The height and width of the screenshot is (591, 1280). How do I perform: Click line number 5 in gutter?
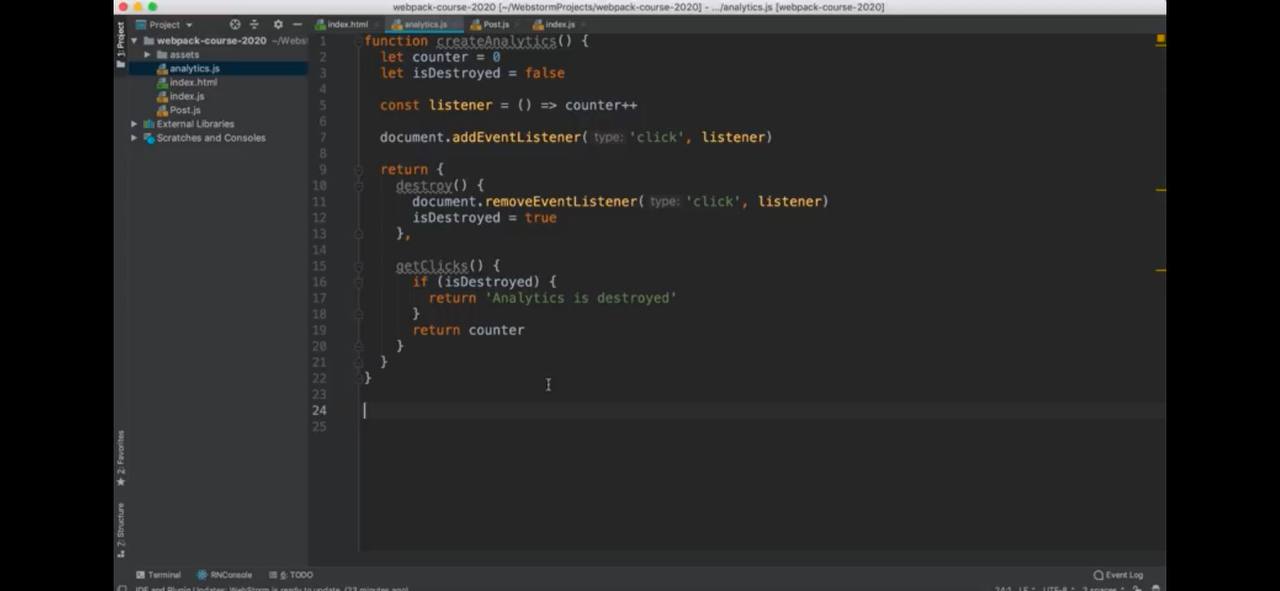tap(323, 105)
